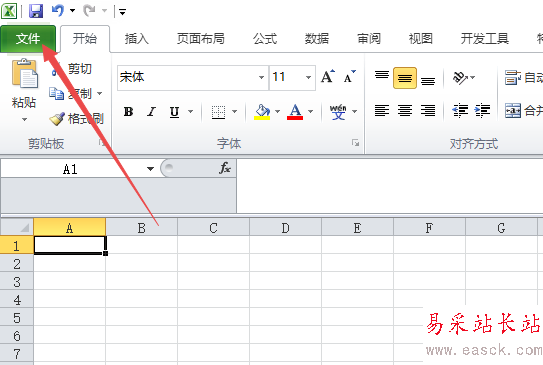Screen dimensions: 543x365
Task: Open the font color dropdown arrow
Action: (x=311, y=112)
